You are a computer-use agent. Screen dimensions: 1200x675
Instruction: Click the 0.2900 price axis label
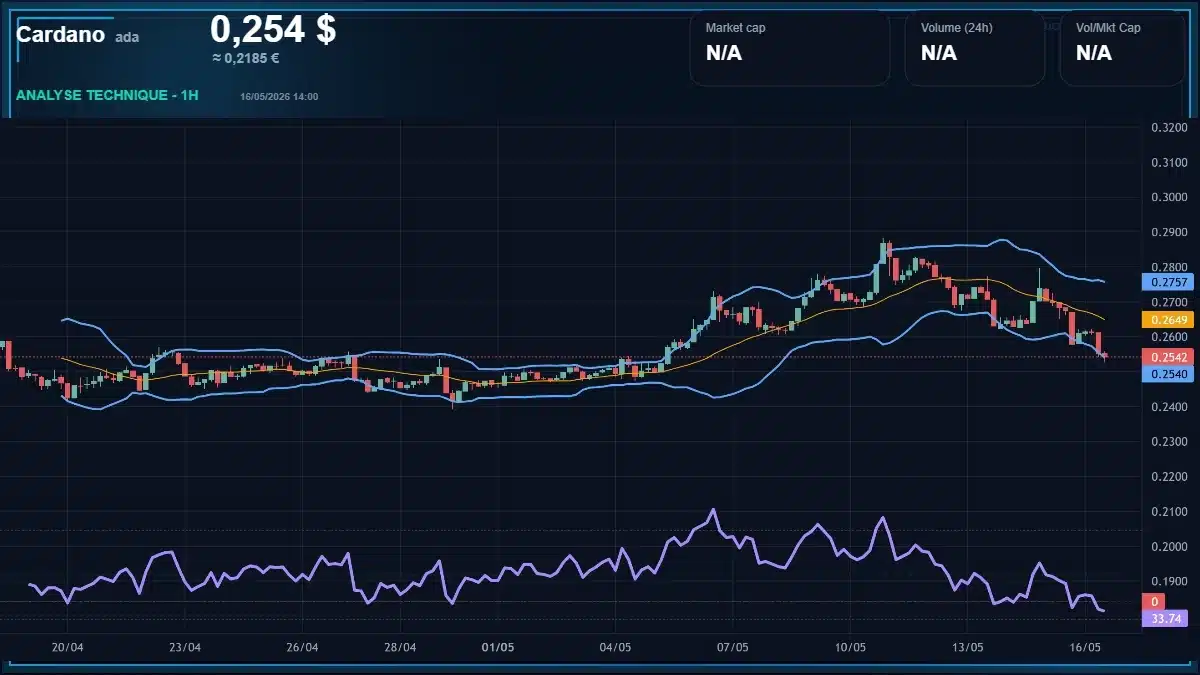tap(1169, 232)
